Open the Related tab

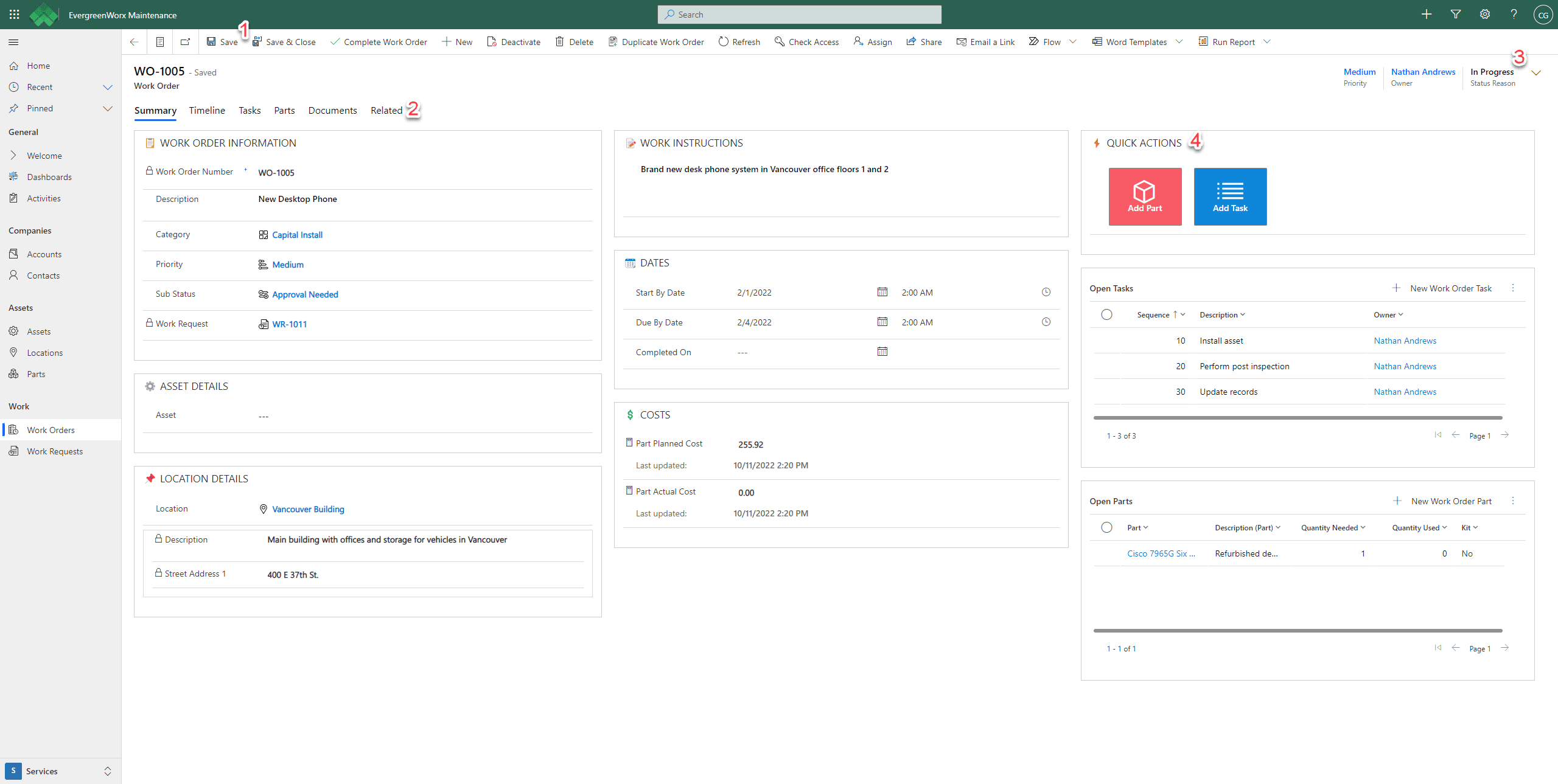point(386,110)
